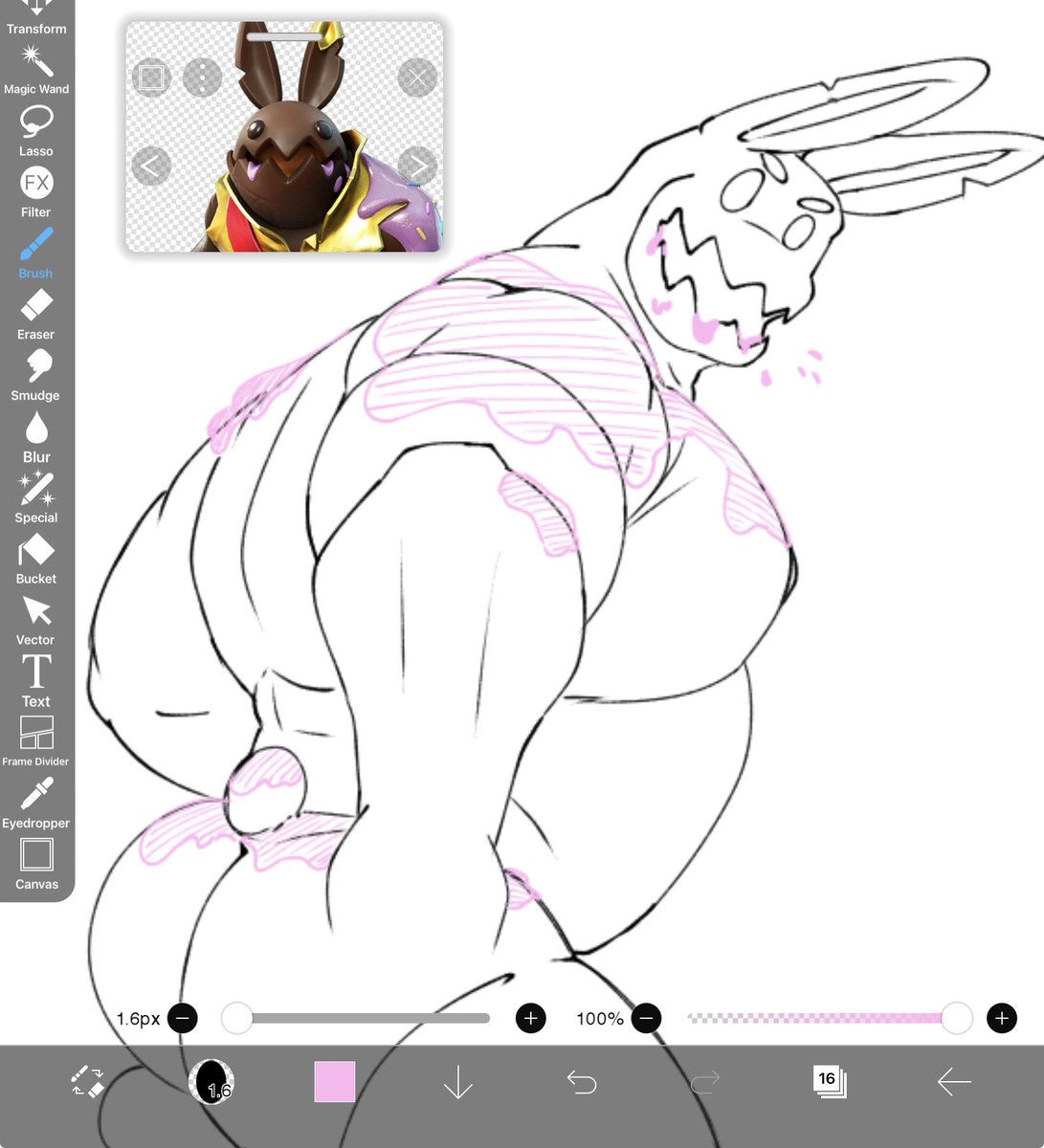Tap the 100% opacity value
The height and width of the screenshot is (1148, 1044).
point(600,1019)
